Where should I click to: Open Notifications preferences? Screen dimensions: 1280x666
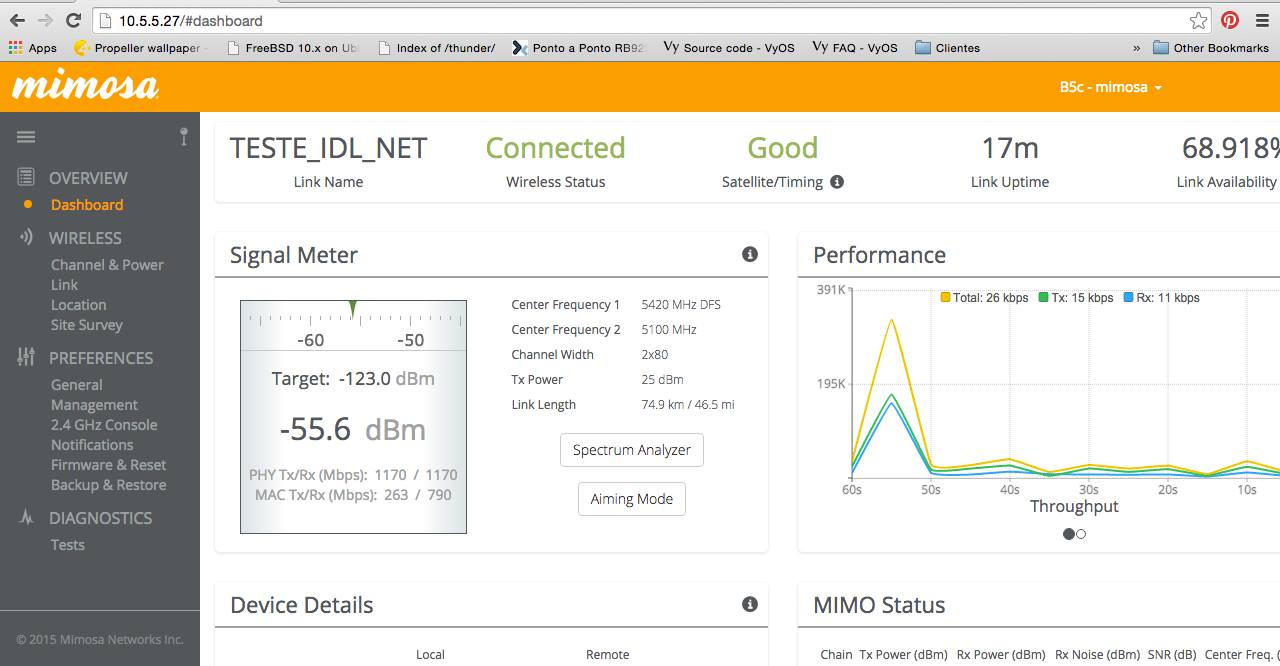click(x=92, y=444)
